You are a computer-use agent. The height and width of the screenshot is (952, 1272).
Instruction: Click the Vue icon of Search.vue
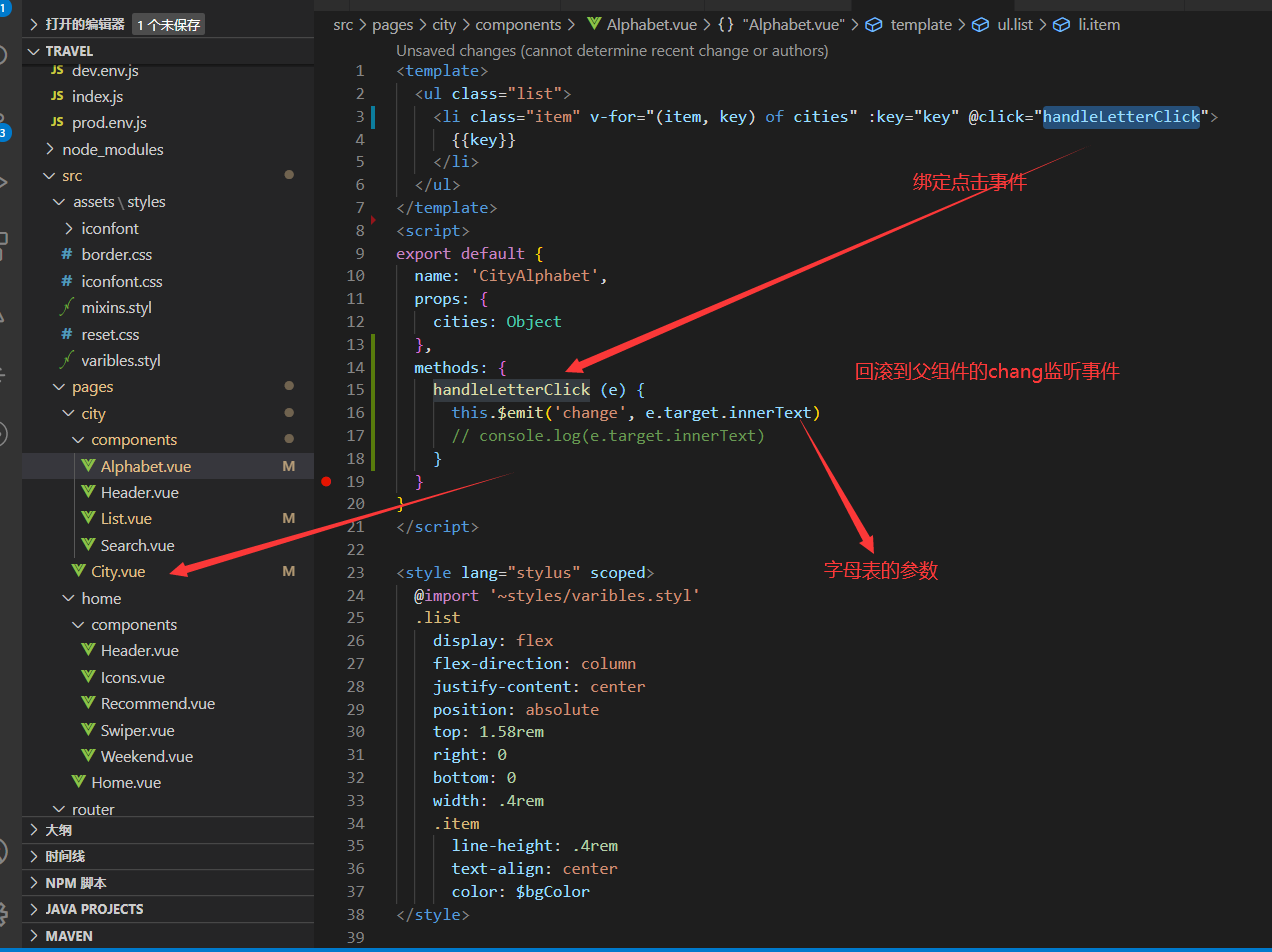pos(89,546)
